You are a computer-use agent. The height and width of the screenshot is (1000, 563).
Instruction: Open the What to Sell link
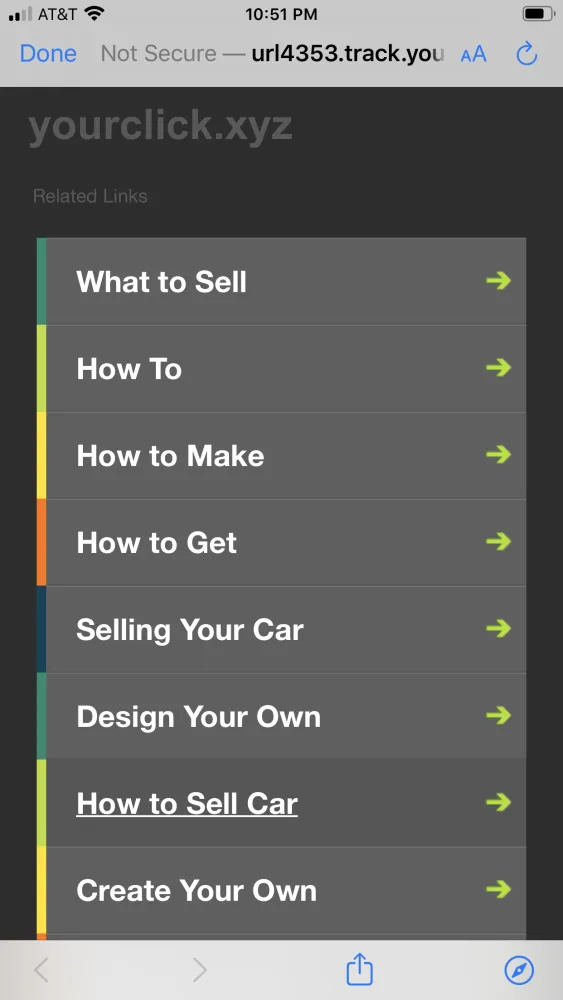point(161,282)
